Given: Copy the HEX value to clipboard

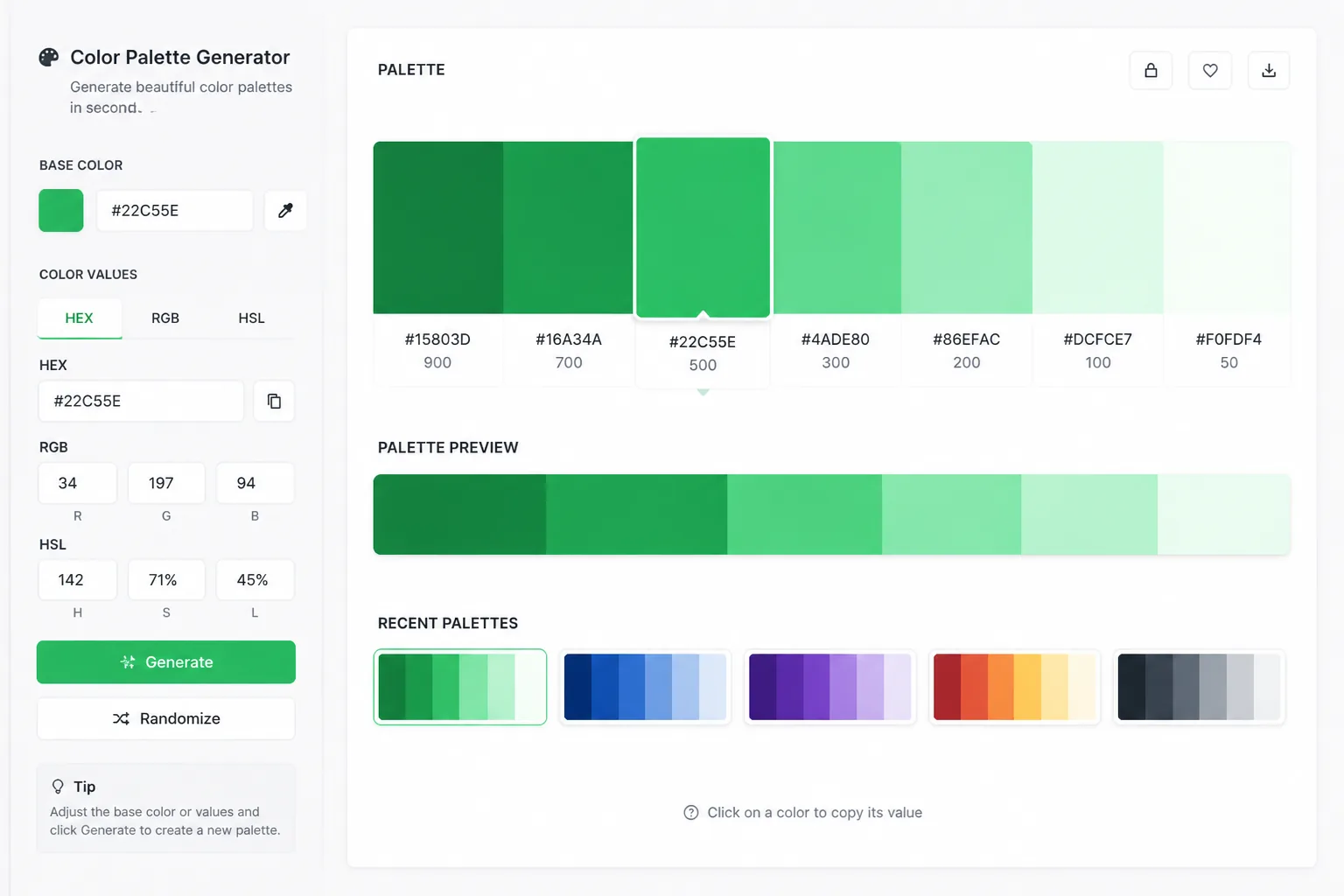Looking at the screenshot, I should pos(274,401).
